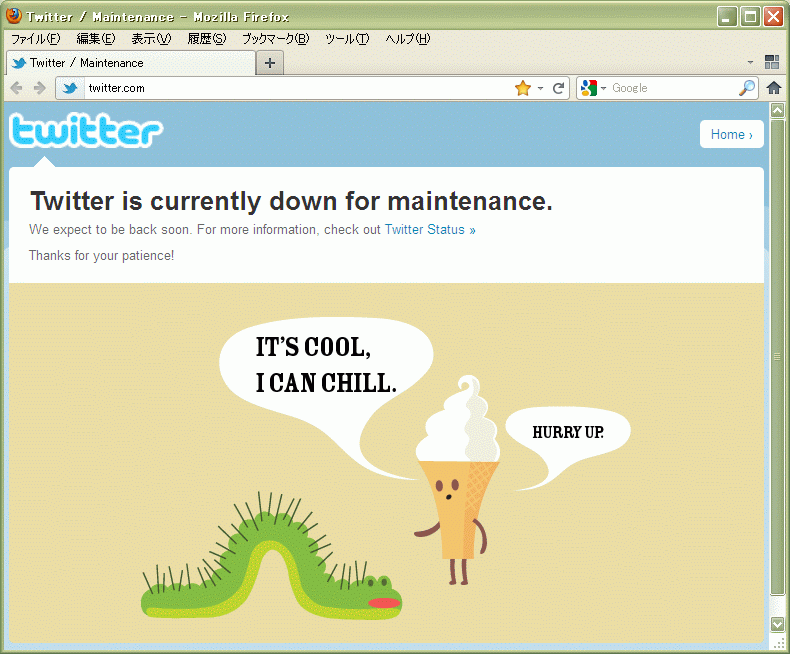Close the Firefox window
This screenshot has height=654, width=790.
[x=773, y=17]
